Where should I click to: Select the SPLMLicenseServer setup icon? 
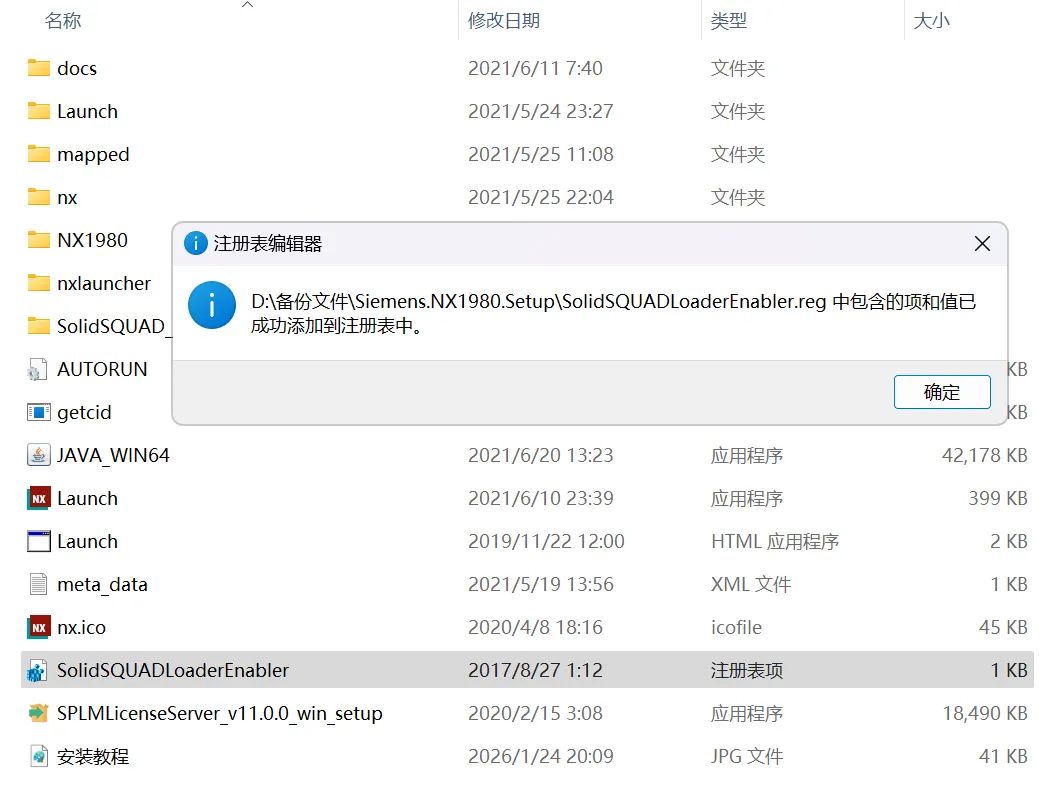click(38, 713)
